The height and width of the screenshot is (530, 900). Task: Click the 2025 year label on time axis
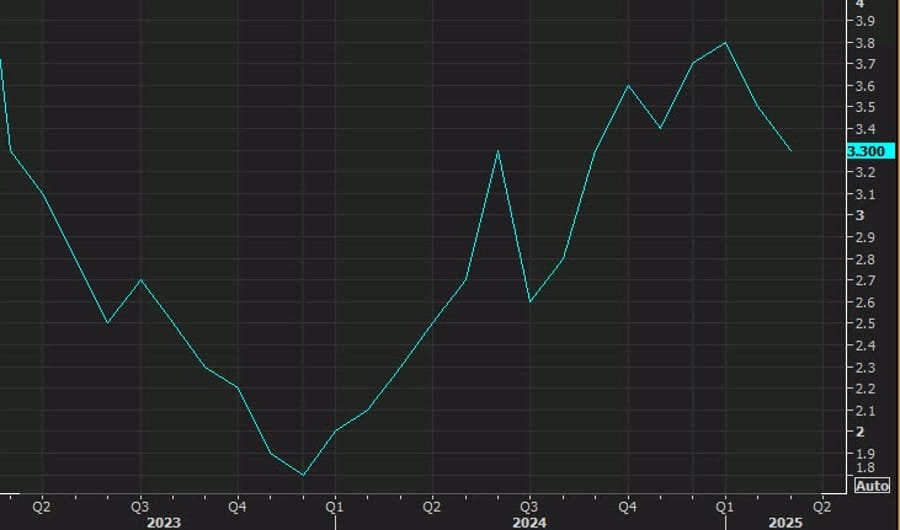click(x=786, y=521)
